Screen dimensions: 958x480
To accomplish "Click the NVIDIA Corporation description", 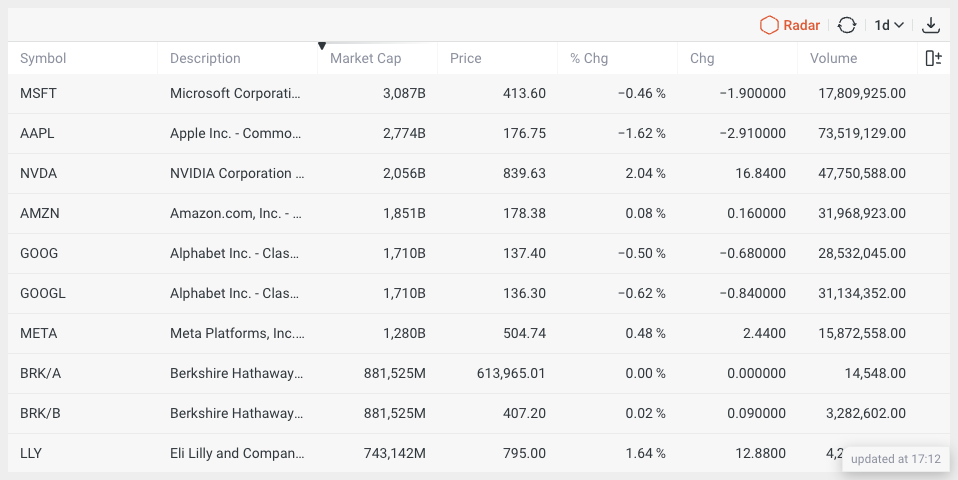I will click(x=237, y=173).
